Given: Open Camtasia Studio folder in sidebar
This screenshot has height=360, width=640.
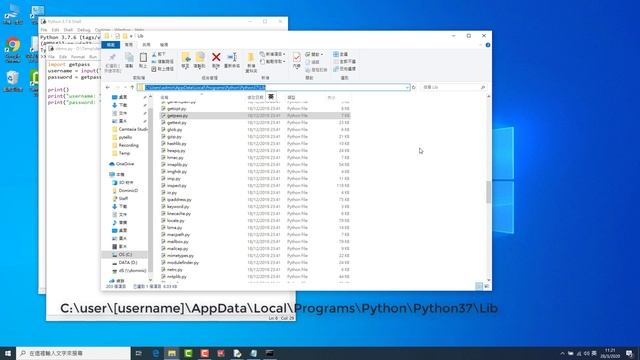Looking at the screenshot, I should 129,129.
